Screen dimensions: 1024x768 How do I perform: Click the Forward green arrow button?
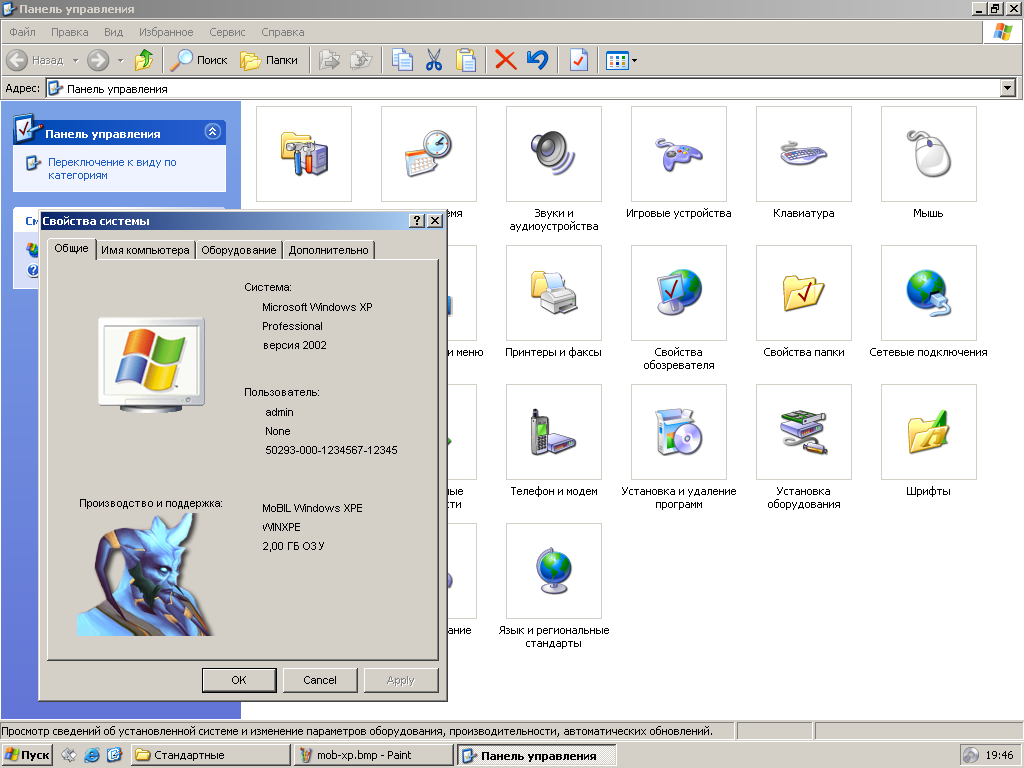[98, 60]
